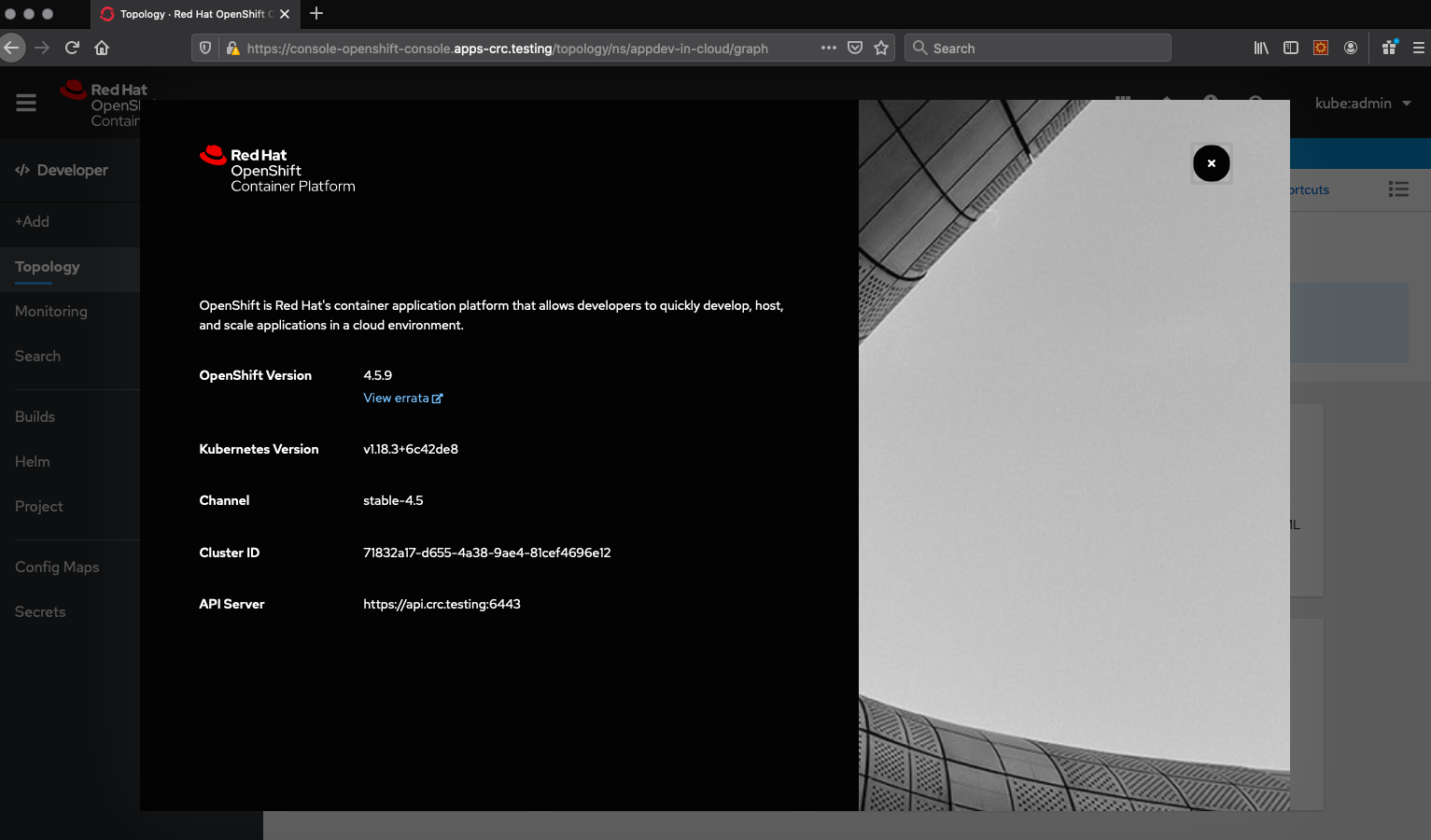The image size is (1431, 840).
Task: Open the Firefox library panel
Action: [1260, 48]
